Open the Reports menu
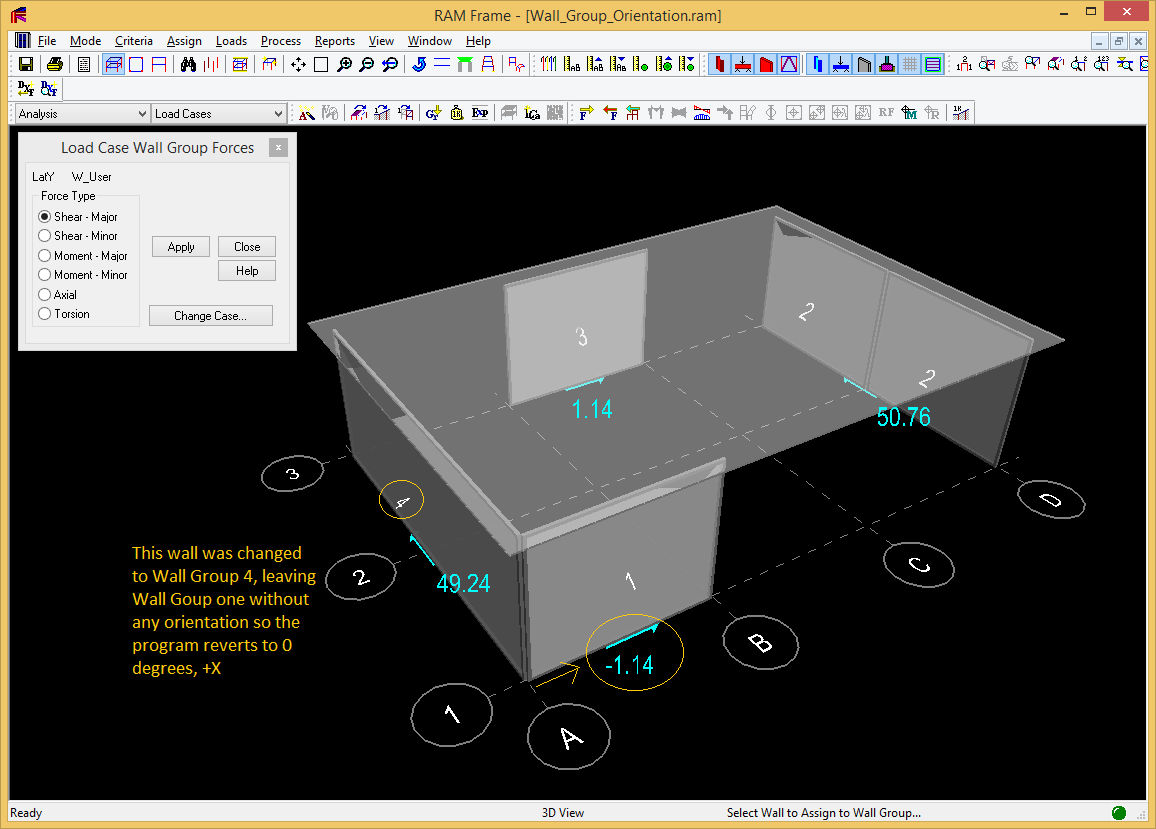The height and width of the screenshot is (829, 1156). (x=334, y=41)
